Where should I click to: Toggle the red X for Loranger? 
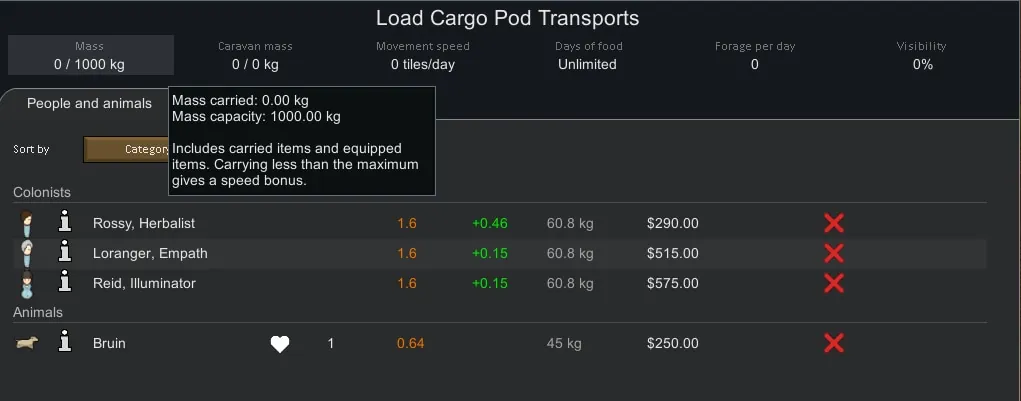point(834,253)
